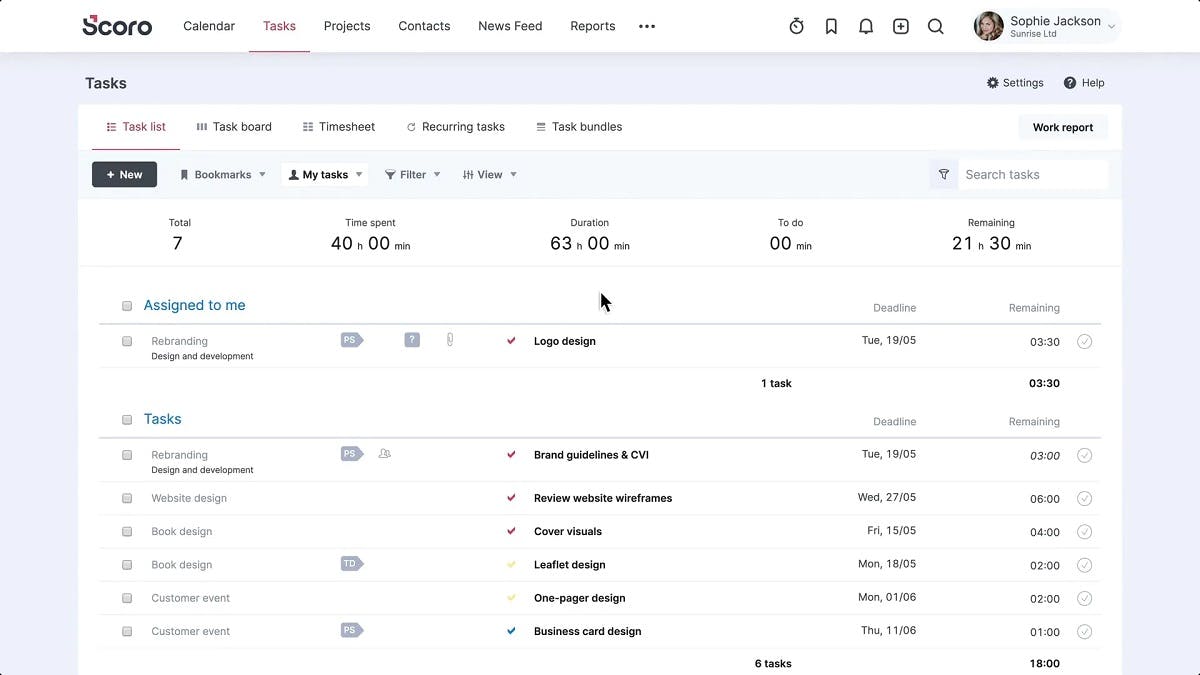This screenshot has height=675, width=1200.
Task: Expand the View options dropdown
Action: tap(490, 175)
